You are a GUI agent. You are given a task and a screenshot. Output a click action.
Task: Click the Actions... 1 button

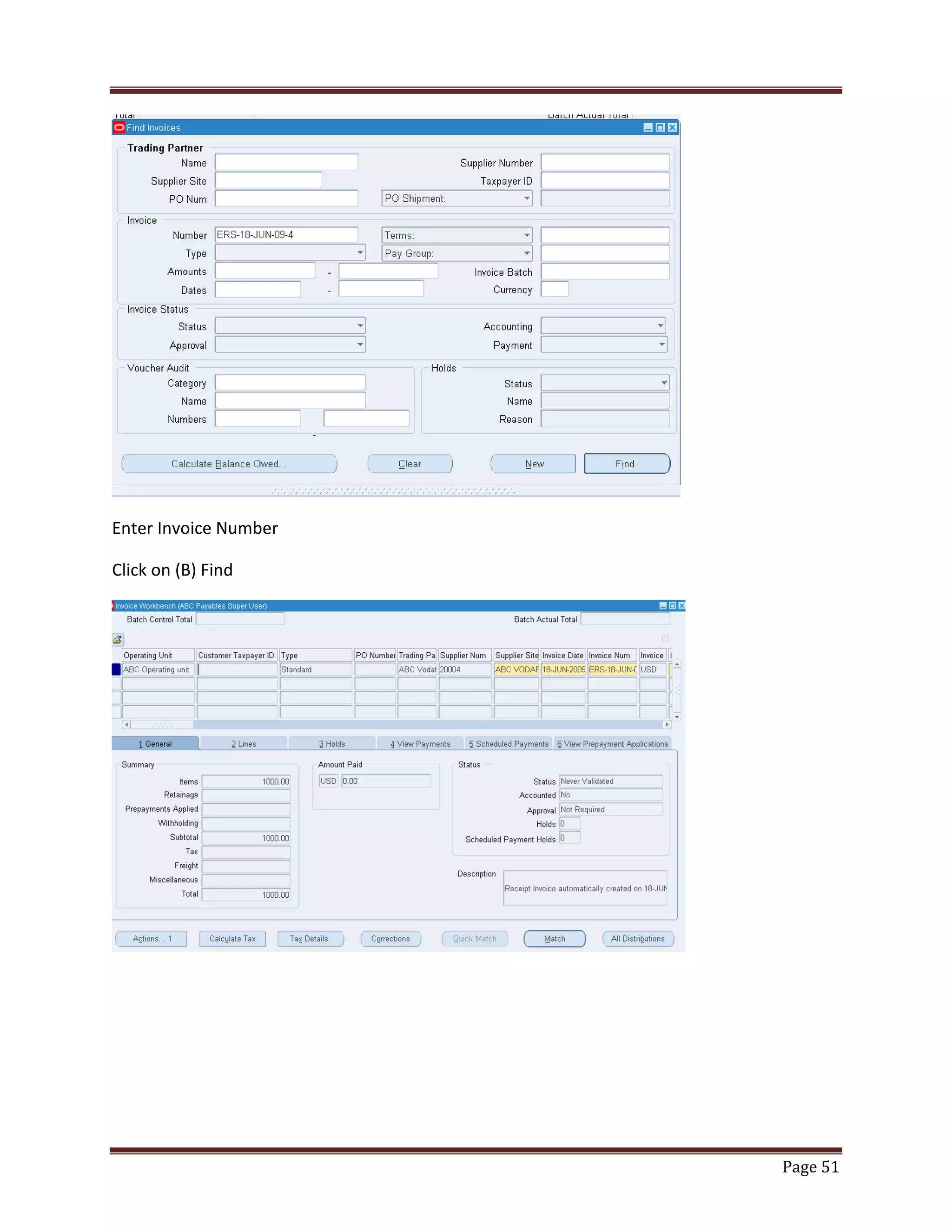pos(152,939)
